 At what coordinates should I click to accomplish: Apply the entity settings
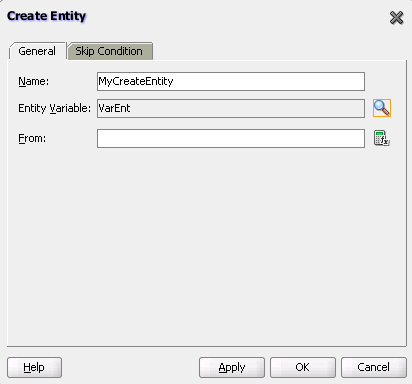point(232,367)
